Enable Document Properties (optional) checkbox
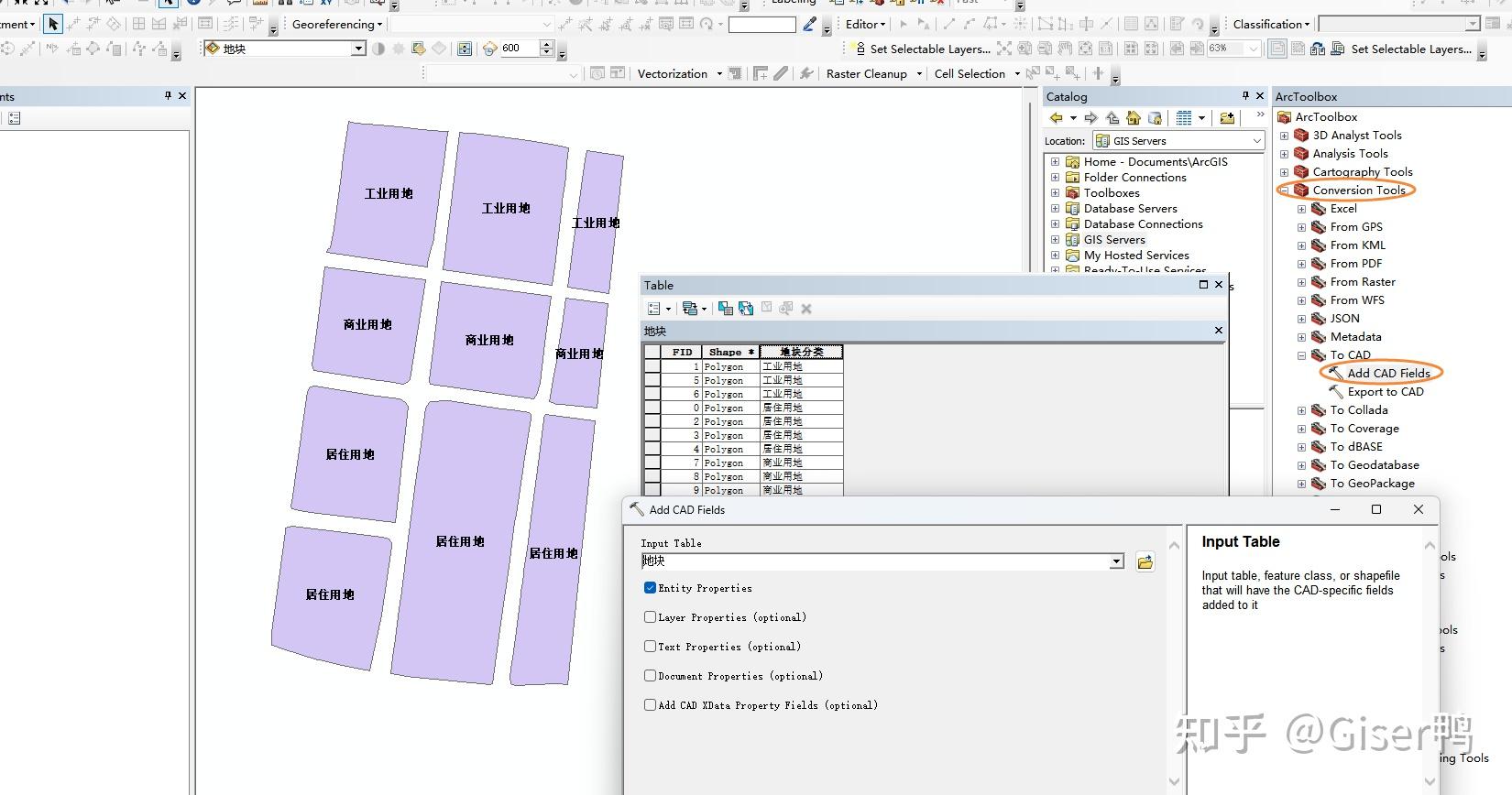The image size is (1512, 795). pyautogui.click(x=650, y=676)
